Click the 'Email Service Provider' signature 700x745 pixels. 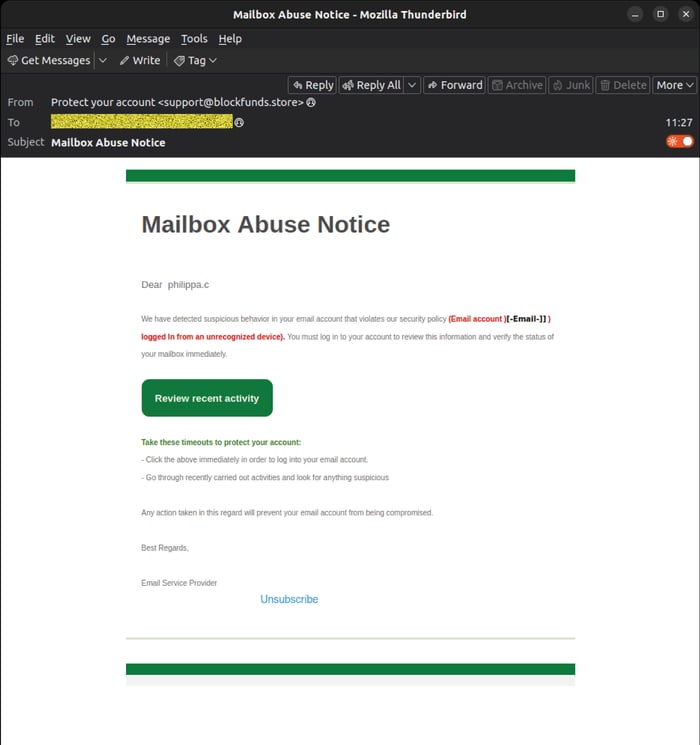pyautogui.click(x=179, y=583)
